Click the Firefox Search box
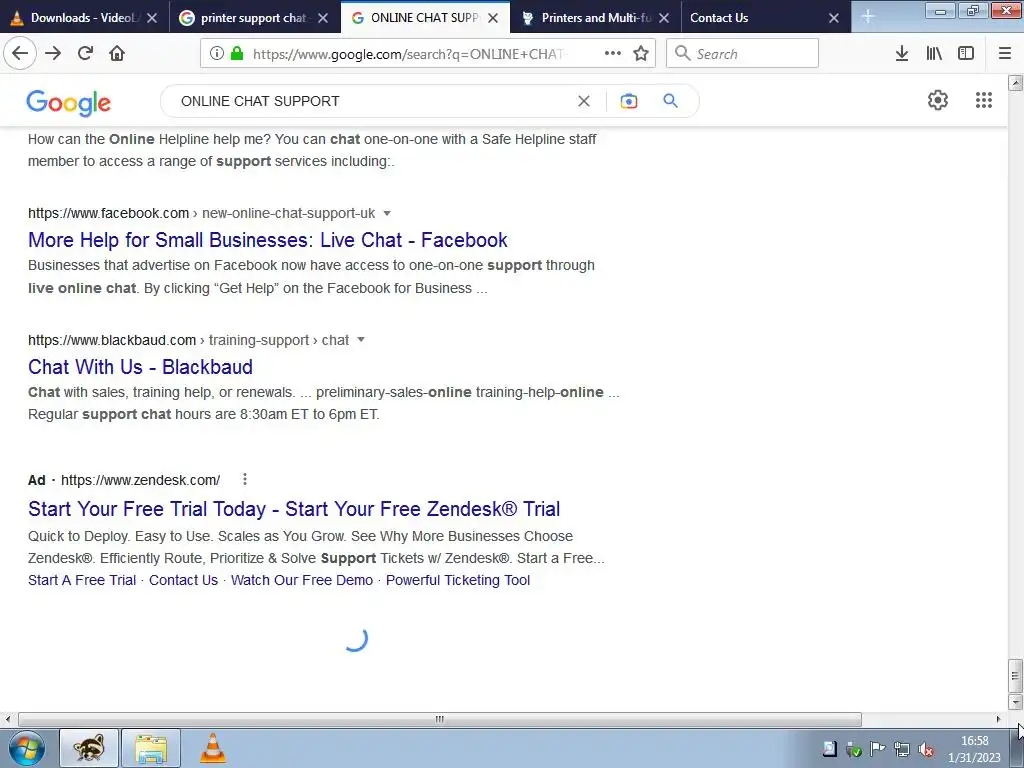Screen dimensions: 1024x768 (x=742, y=53)
